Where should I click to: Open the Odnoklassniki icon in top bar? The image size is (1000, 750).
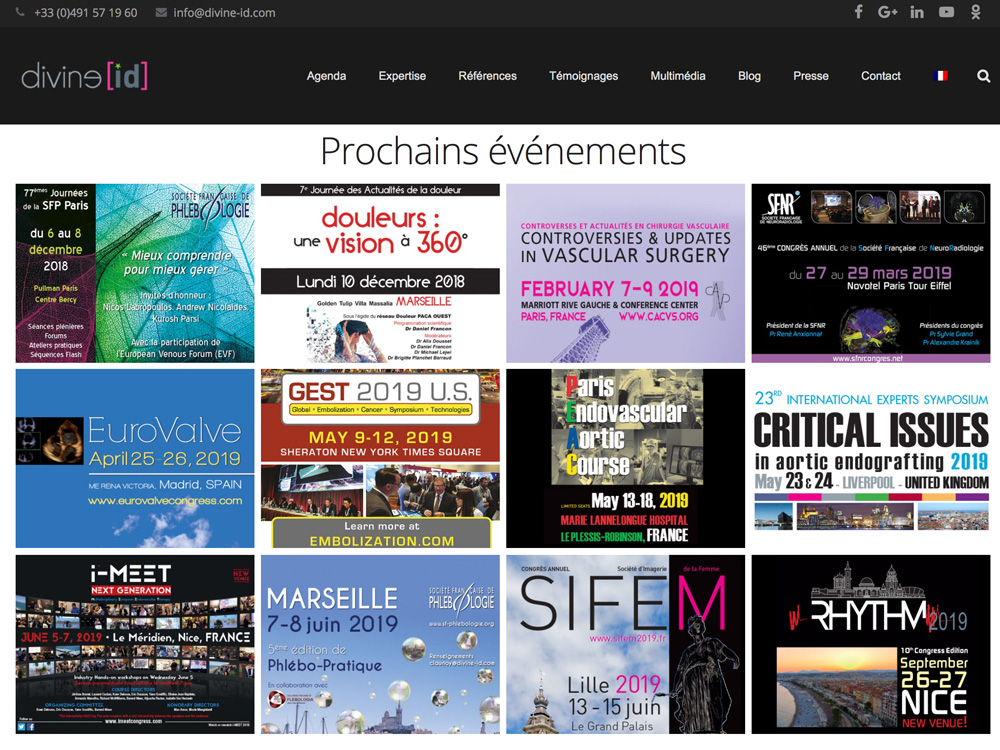pyautogui.click(x=975, y=12)
